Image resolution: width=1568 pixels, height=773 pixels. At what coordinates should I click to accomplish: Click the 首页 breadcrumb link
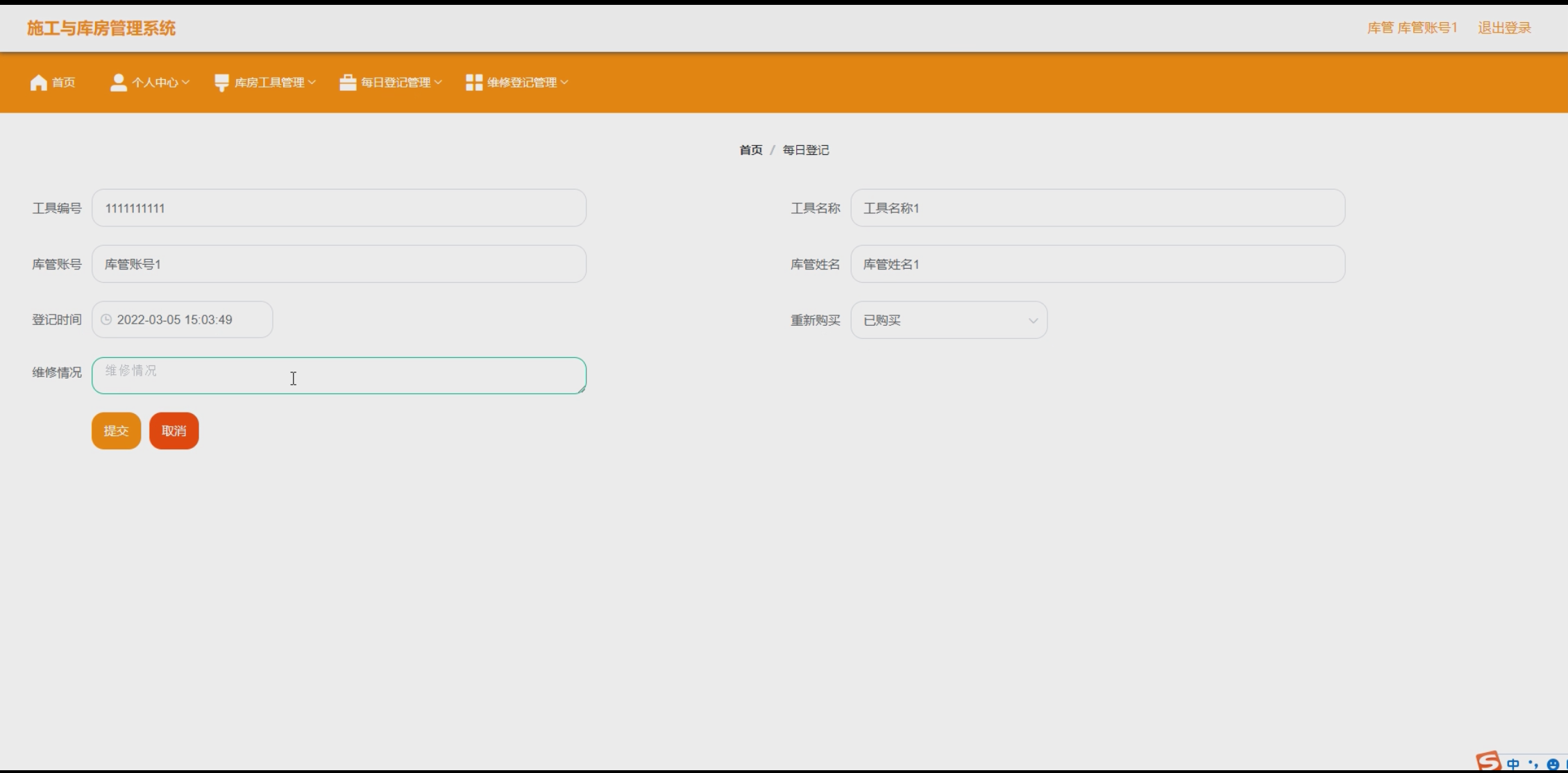point(750,150)
